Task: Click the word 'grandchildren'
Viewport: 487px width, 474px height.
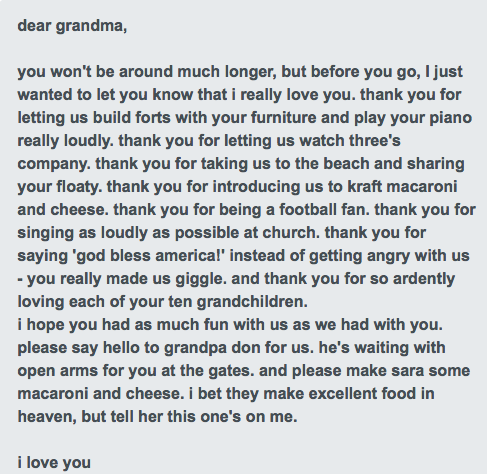Action: pos(250,302)
